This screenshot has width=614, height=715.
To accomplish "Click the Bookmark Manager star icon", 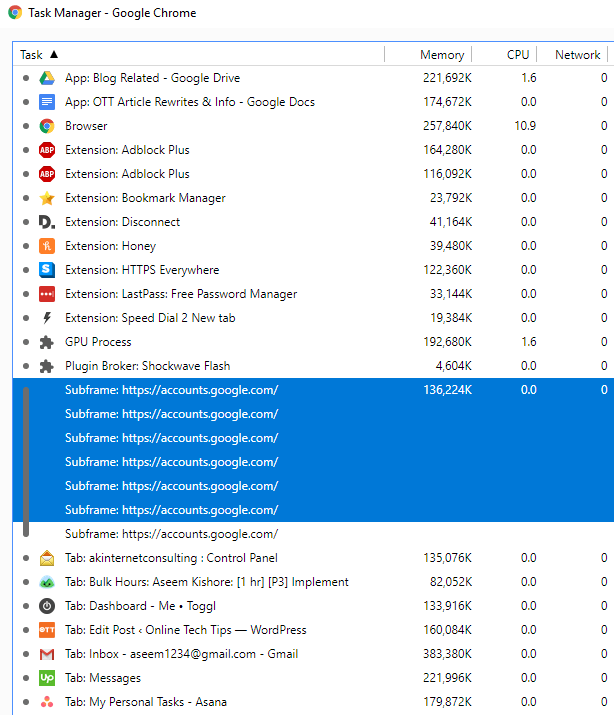I will pyautogui.click(x=46, y=198).
